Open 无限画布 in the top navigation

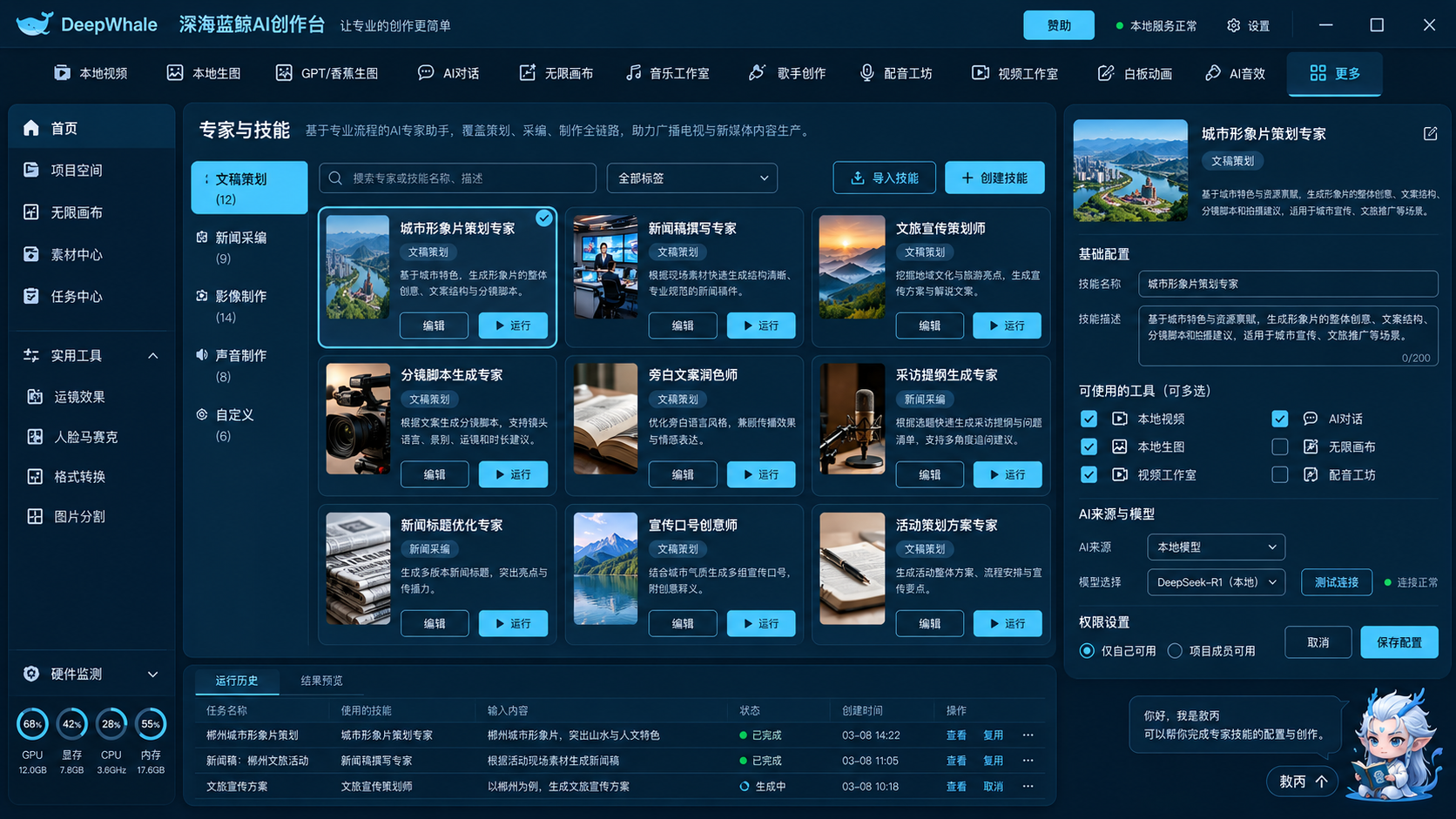[x=556, y=73]
